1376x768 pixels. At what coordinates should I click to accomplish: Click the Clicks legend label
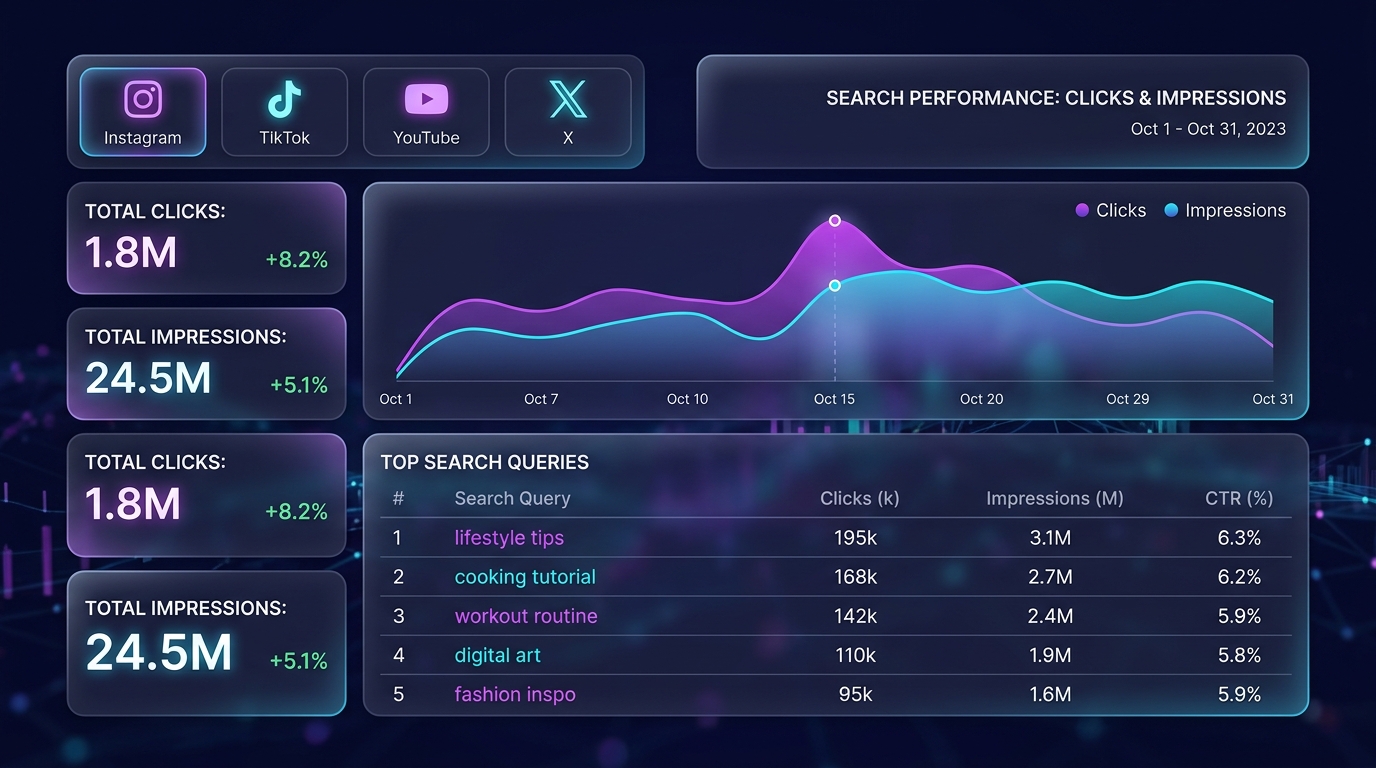pos(1121,211)
